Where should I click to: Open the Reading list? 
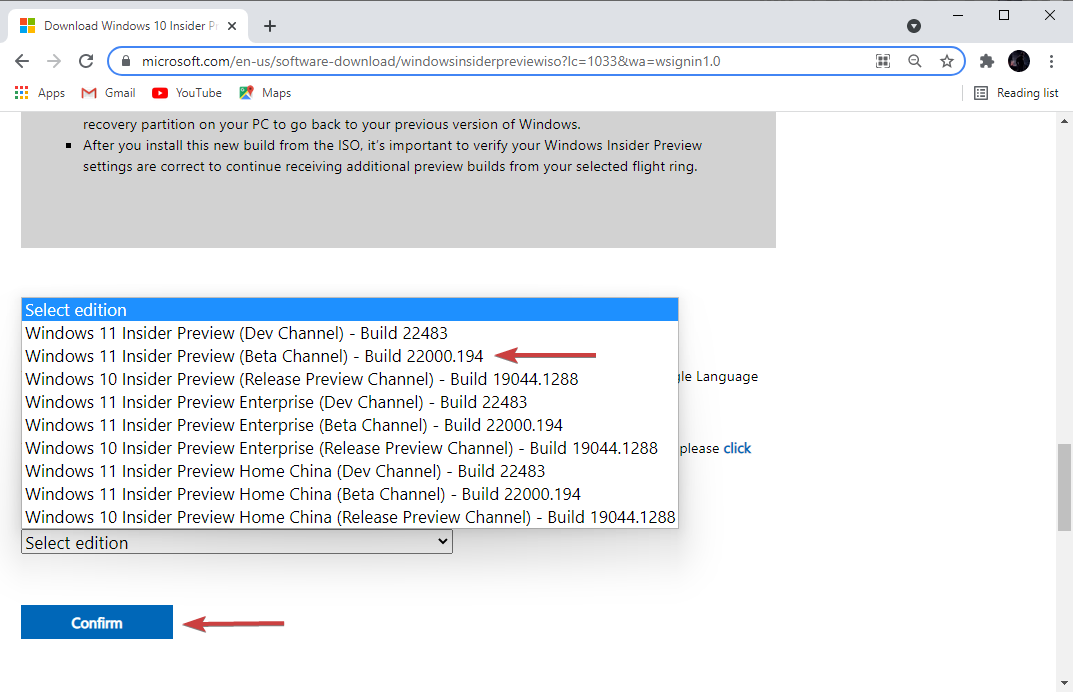(x=1016, y=93)
